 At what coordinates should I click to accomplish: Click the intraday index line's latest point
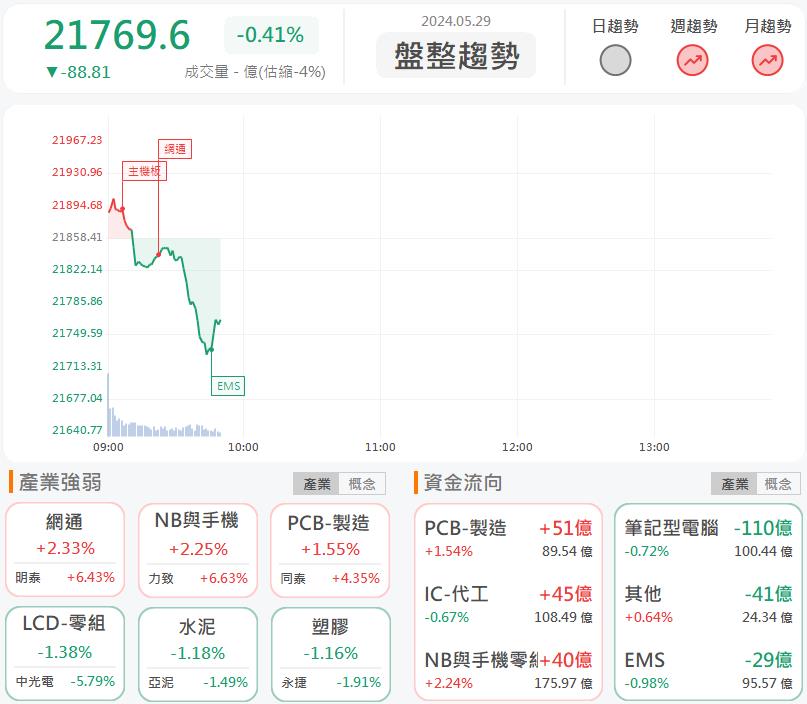220,322
